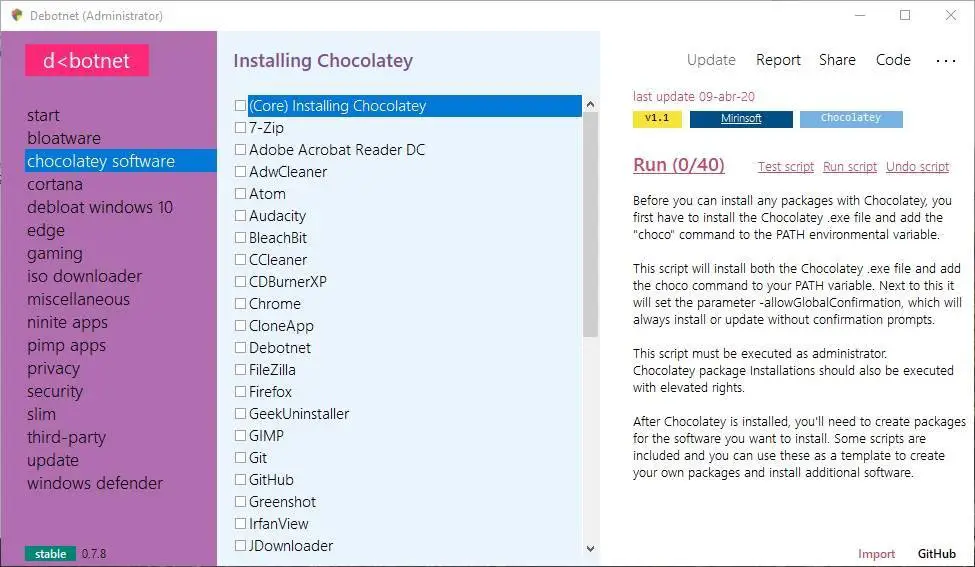975x567 pixels.
Task: Click the stable version badge
Action: pos(50,554)
